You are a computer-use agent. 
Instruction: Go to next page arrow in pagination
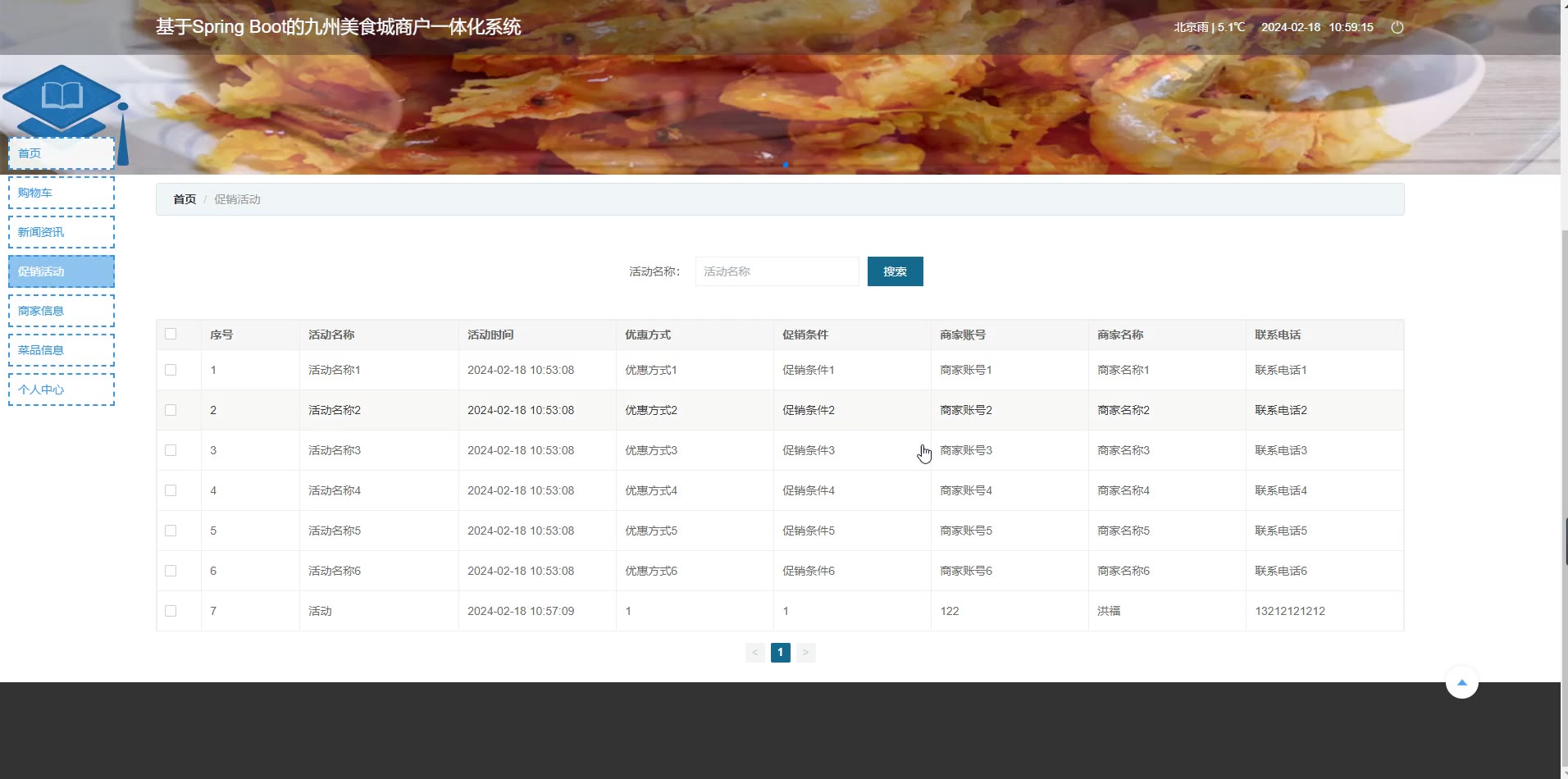click(x=805, y=653)
